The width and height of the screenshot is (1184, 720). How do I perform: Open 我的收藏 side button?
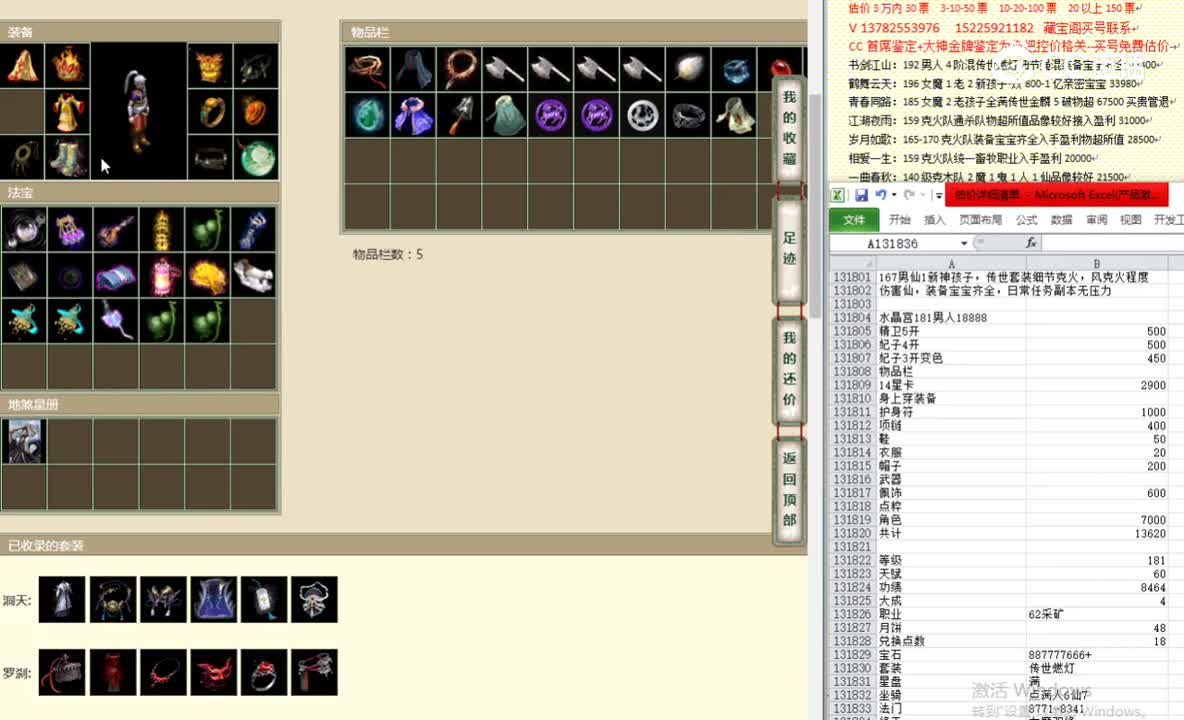[x=789, y=128]
